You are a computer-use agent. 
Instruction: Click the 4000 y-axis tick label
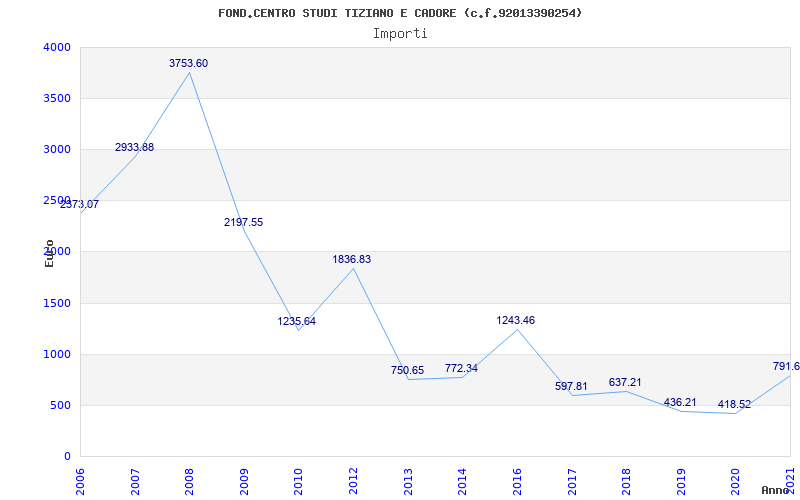pos(57,47)
